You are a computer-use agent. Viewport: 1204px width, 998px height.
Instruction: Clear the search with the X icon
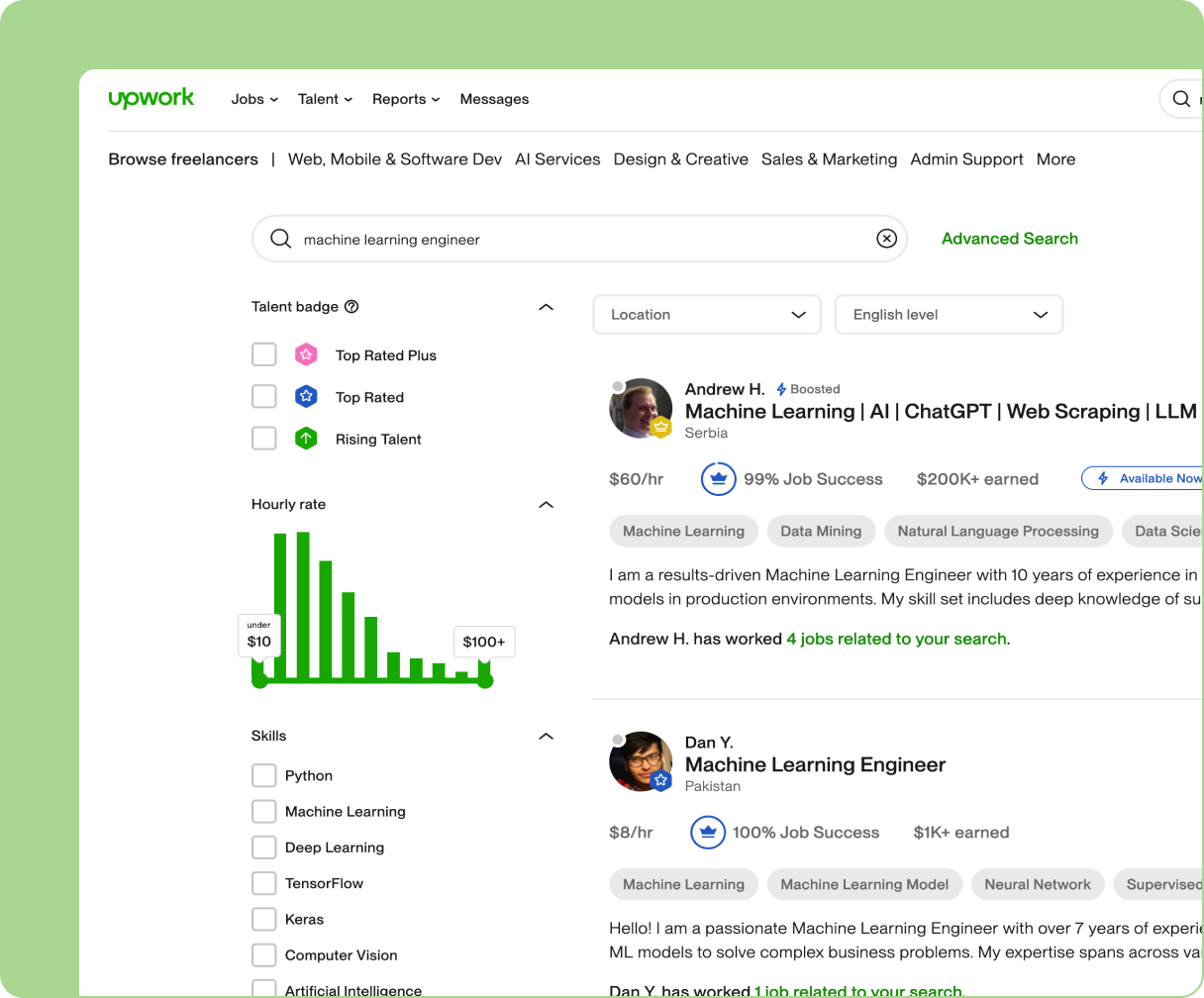[x=887, y=239]
